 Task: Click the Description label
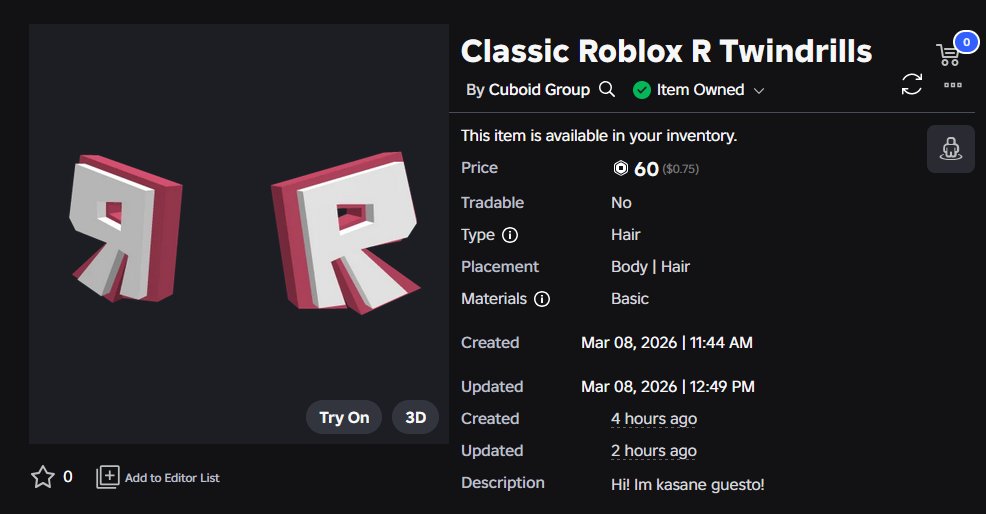point(503,483)
